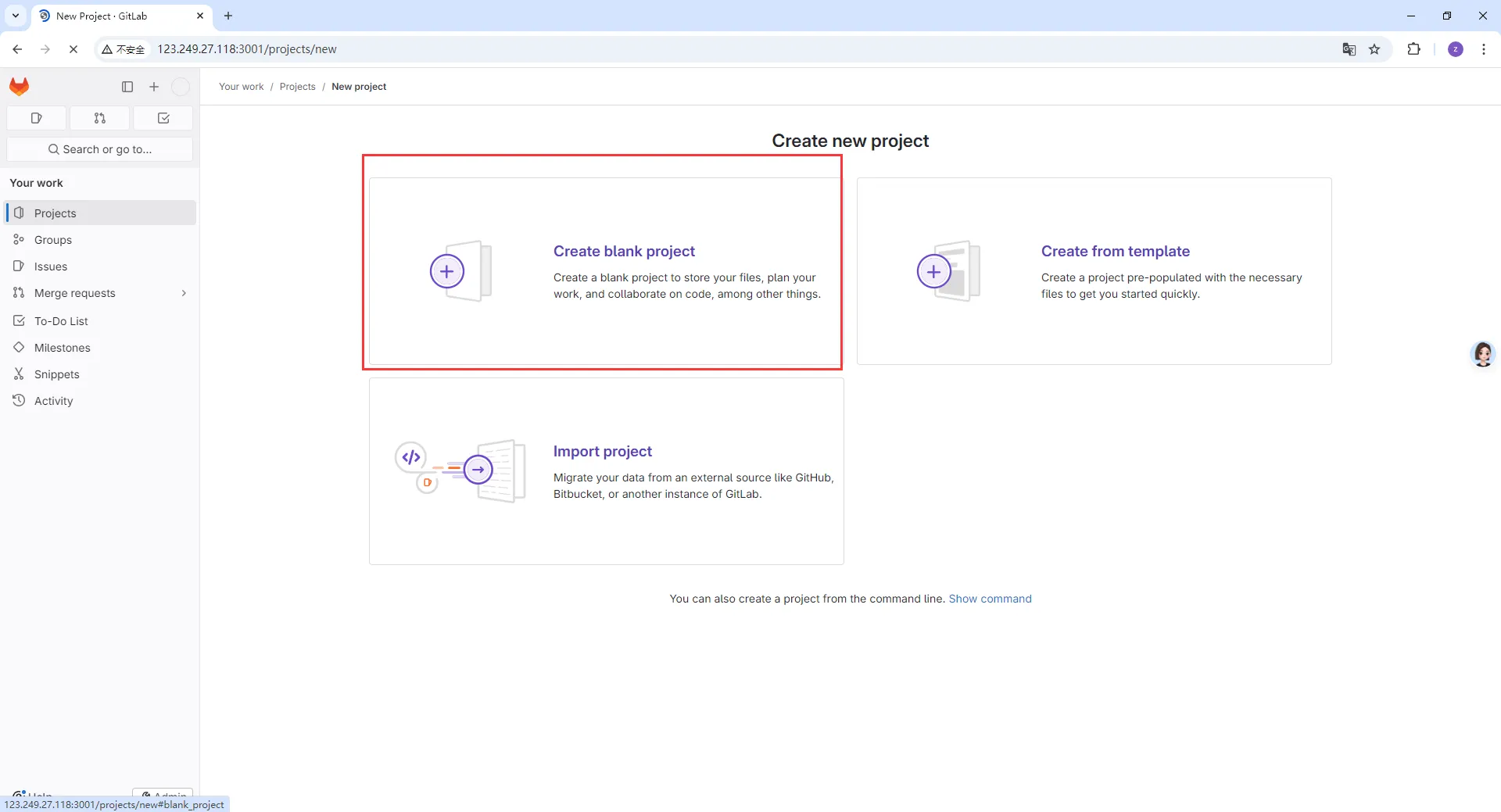The image size is (1501, 812).
Task: Click the Projects breadcrumb link
Action: 298,87
